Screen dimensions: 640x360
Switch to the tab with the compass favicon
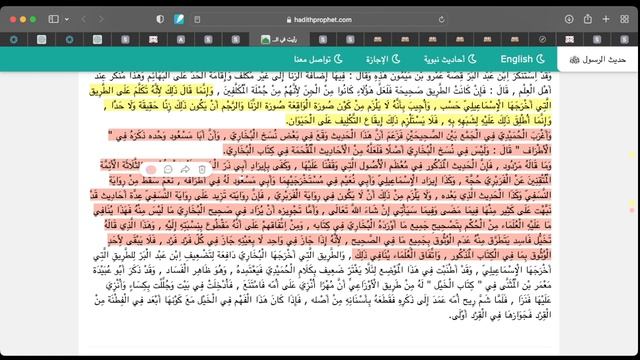542,39
